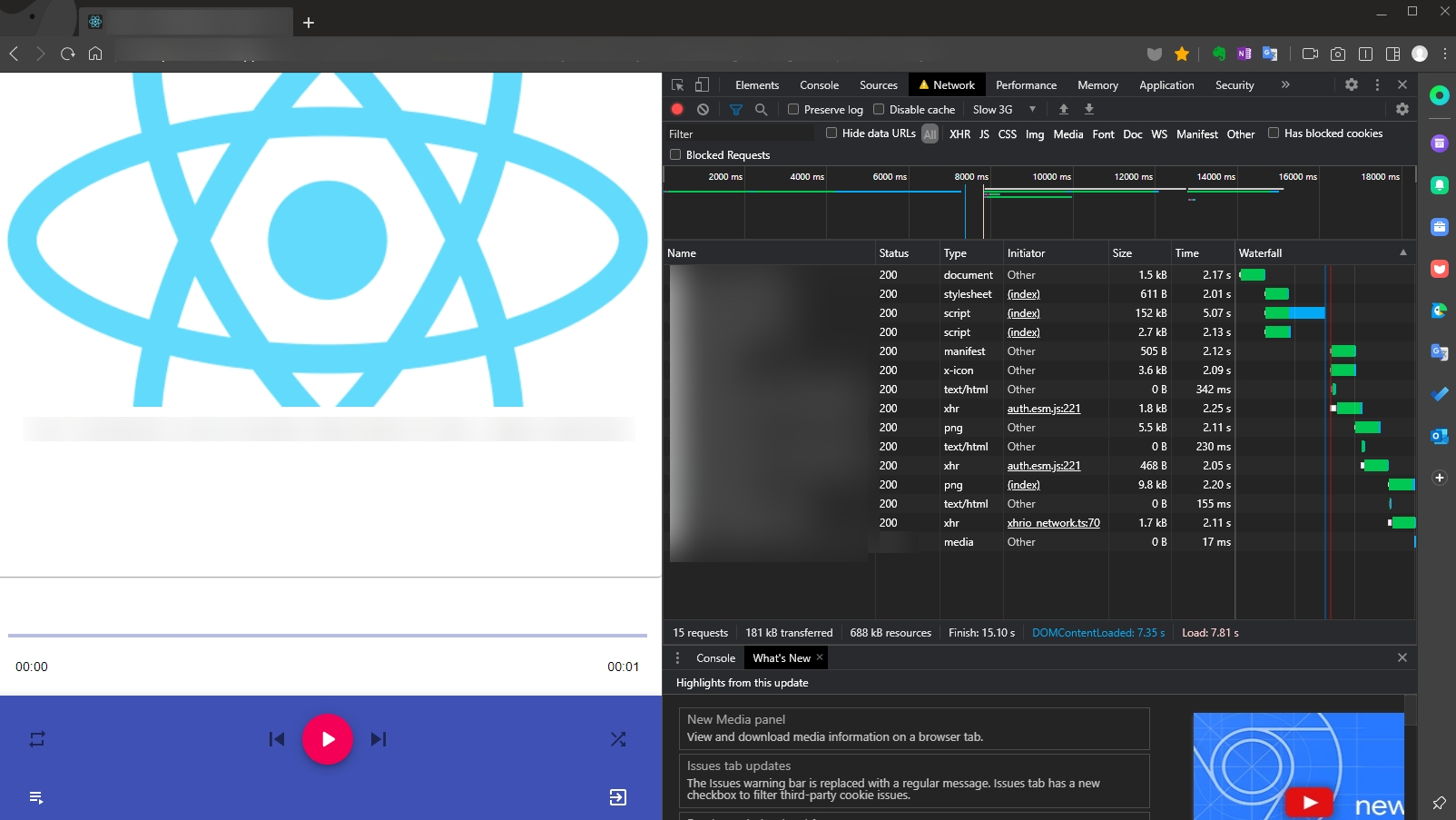Toggle shuffle mode icon
1456x820 pixels.
[x=618, y=739]
